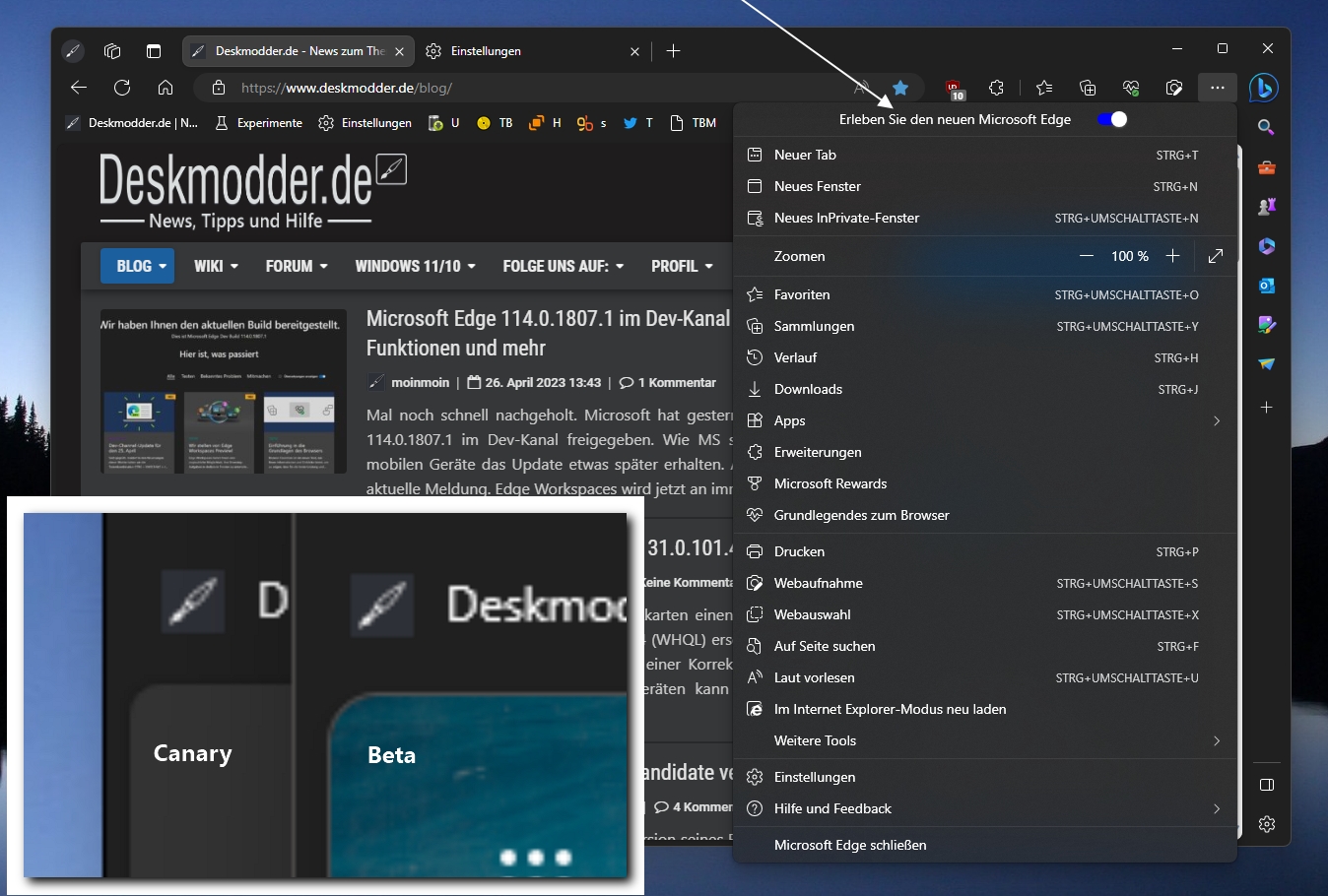Image resolution: width=1328 pixels, height=896 pixels.
Task: Switch to the Einstellungen browser tab
Action: click(532, 51)
